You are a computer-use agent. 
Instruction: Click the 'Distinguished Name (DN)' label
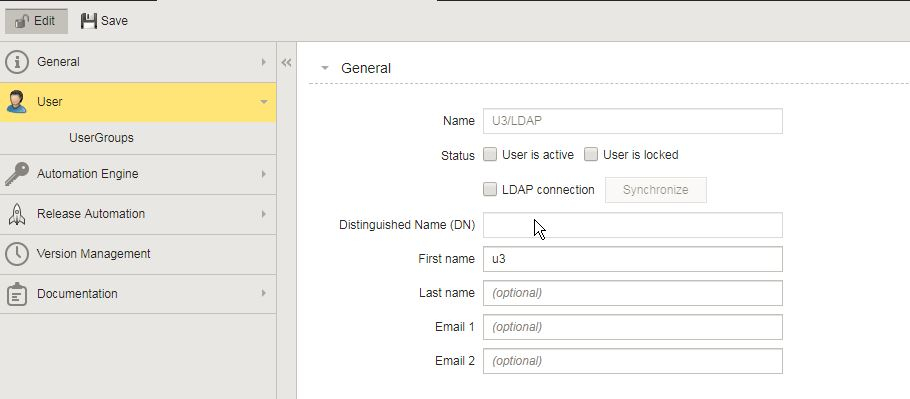point(407,225)
